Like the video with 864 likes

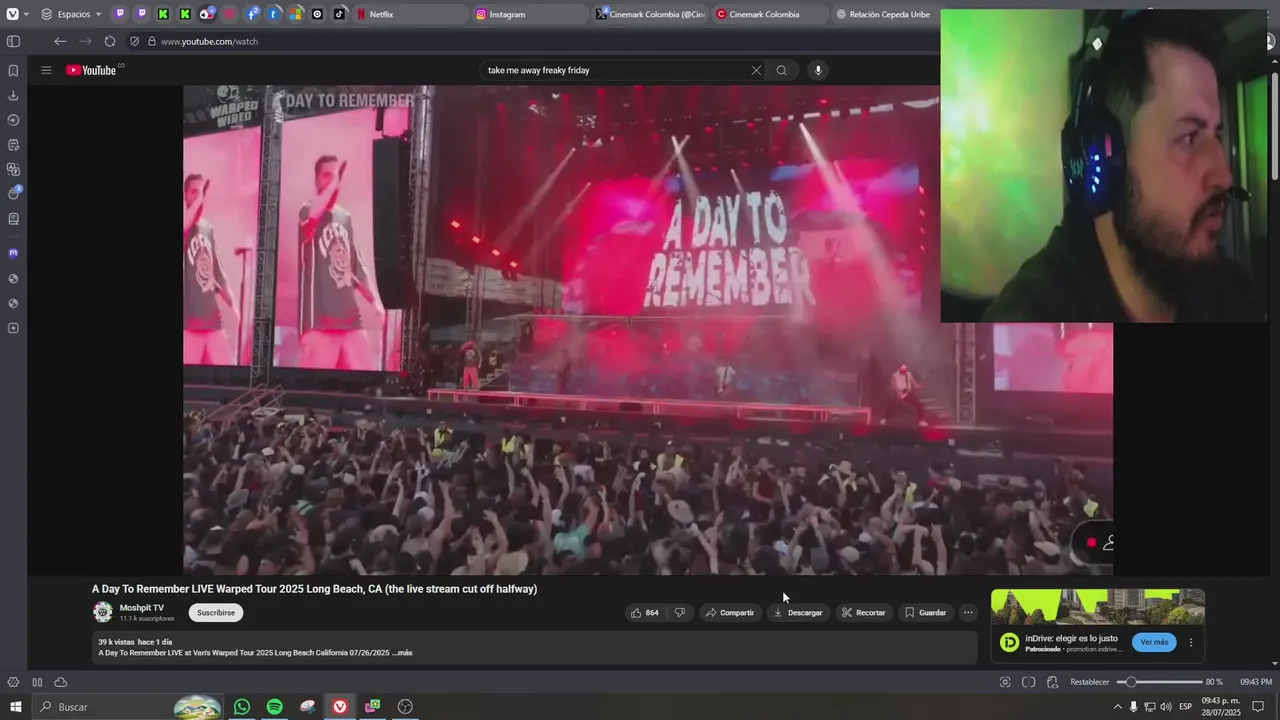645,612
